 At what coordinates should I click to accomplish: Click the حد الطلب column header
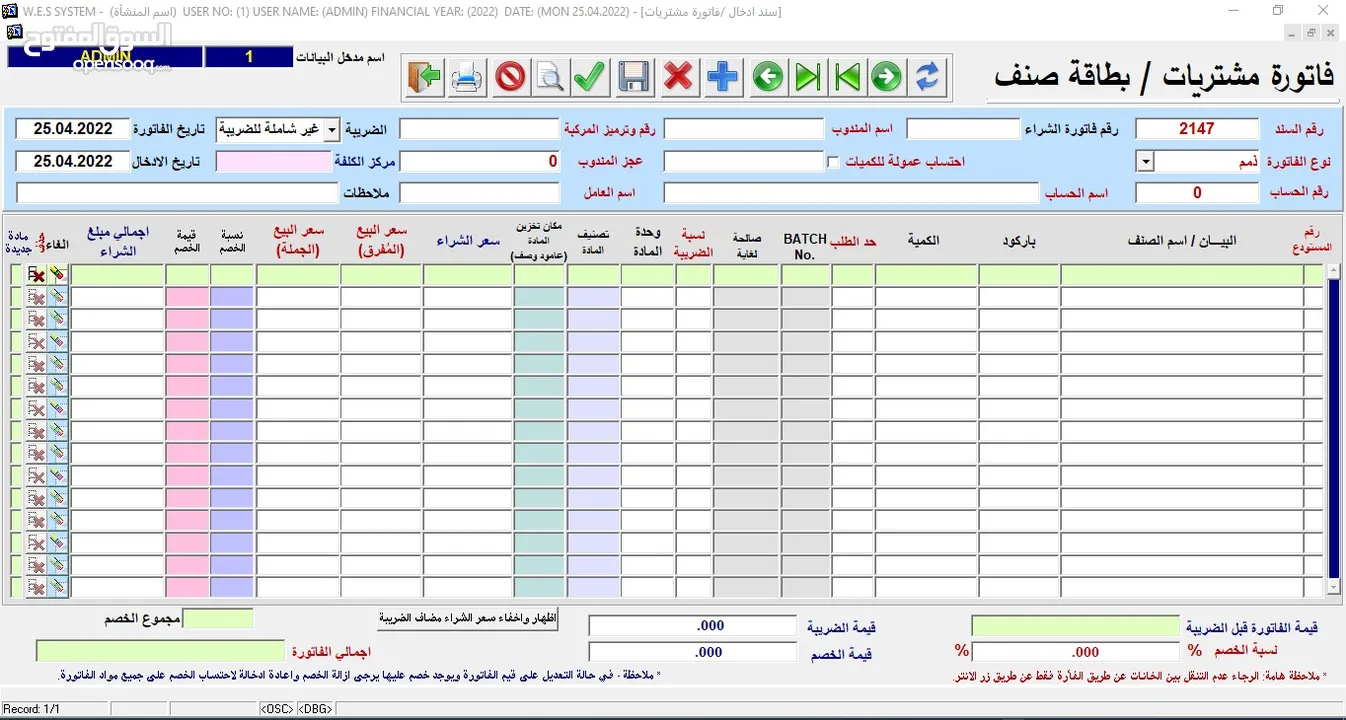853,241
